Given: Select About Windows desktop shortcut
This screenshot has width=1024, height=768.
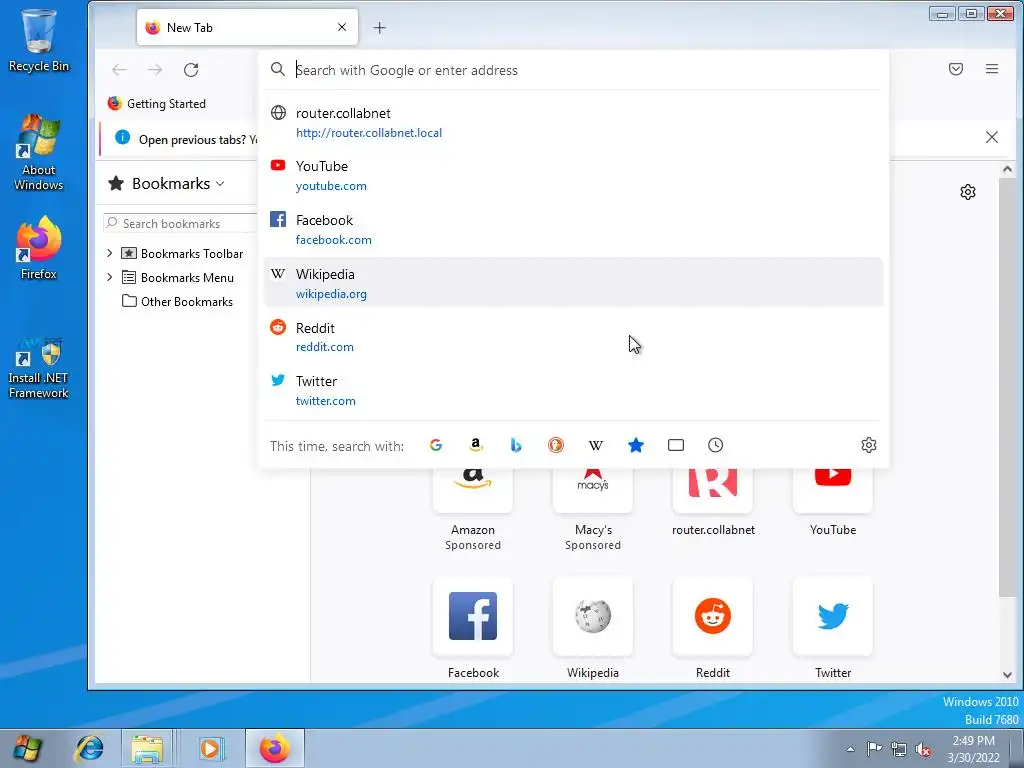Looking at the screenshot, I should pos(39,153).
